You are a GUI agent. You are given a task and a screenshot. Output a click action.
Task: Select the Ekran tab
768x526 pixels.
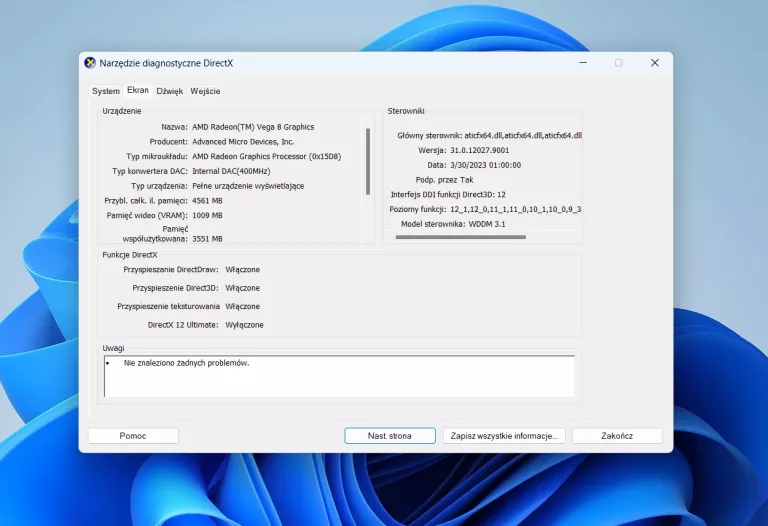[x=138, y=90]
